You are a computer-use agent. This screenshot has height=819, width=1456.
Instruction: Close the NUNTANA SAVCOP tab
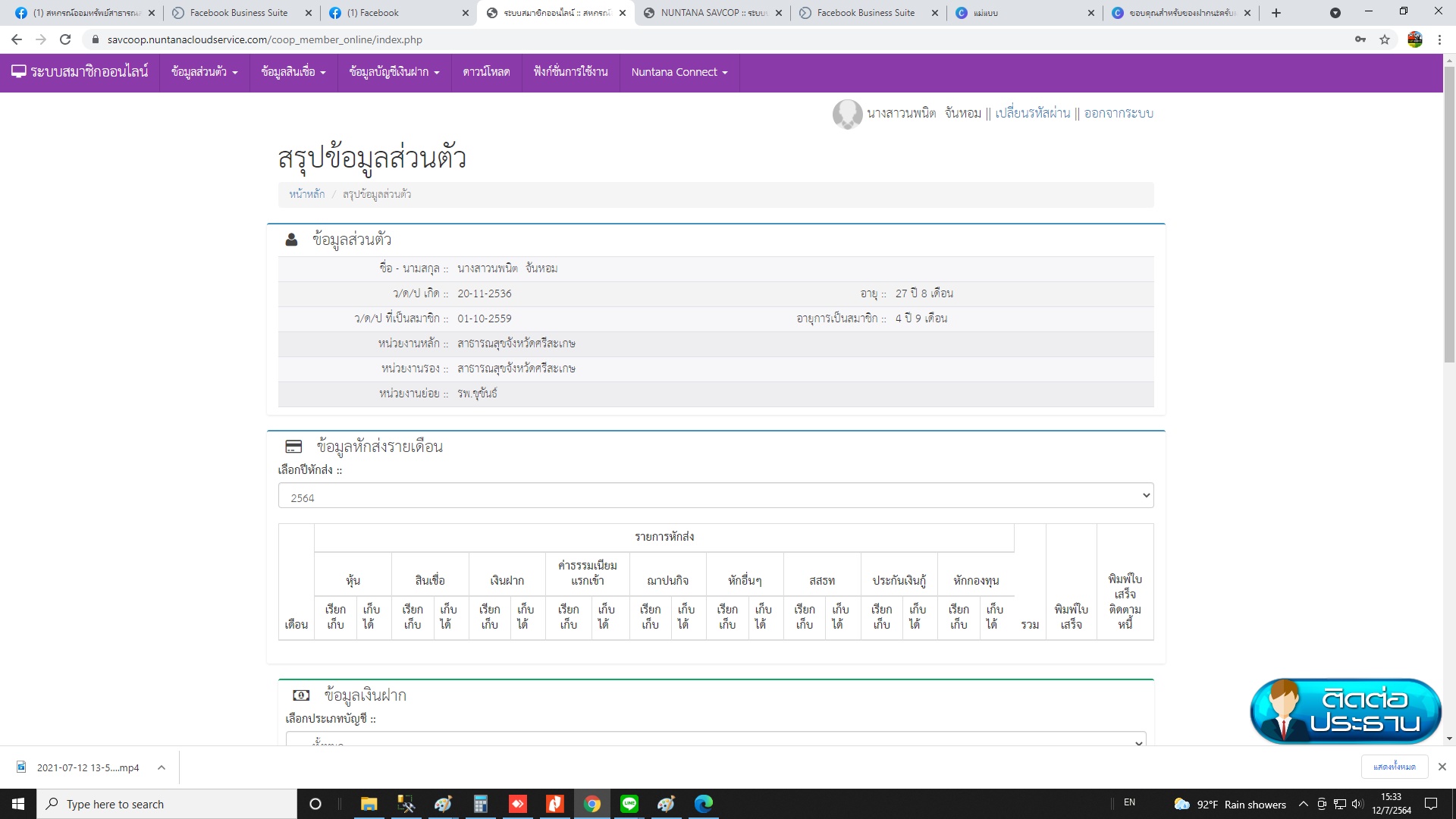coord(779,13)
